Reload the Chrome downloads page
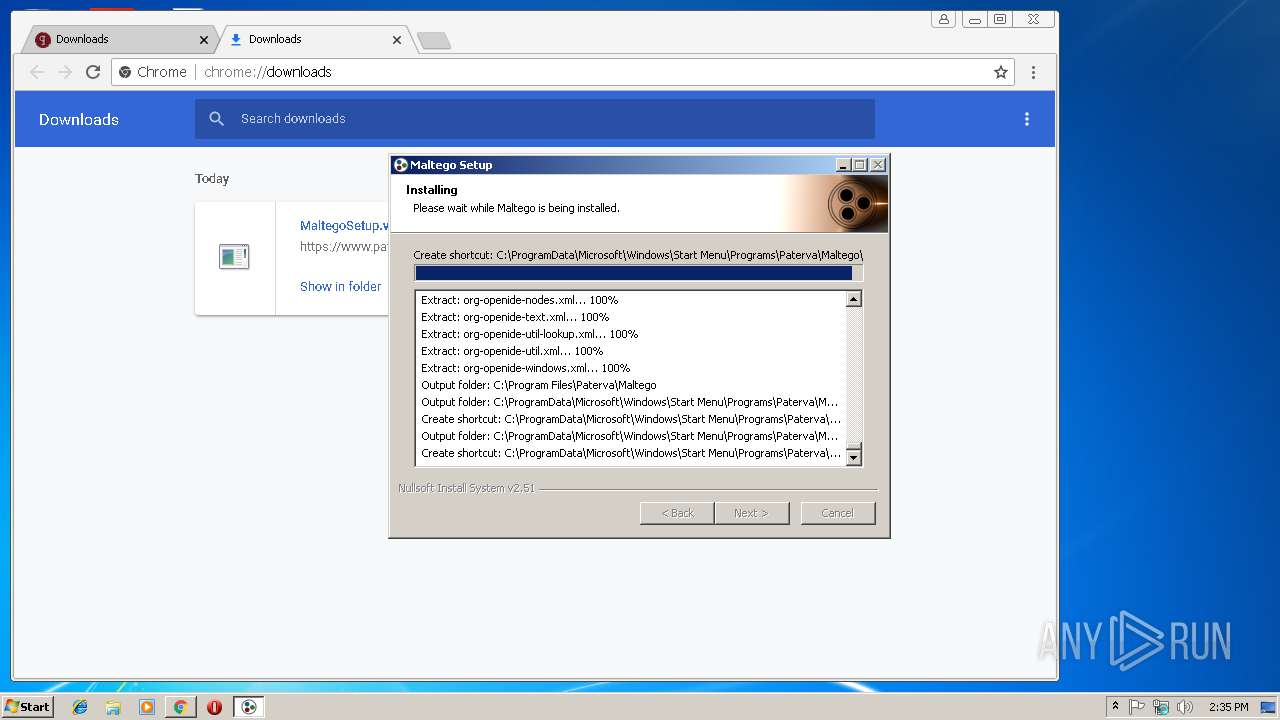This screenshot has height=720, width=1280. coord(93,72)
